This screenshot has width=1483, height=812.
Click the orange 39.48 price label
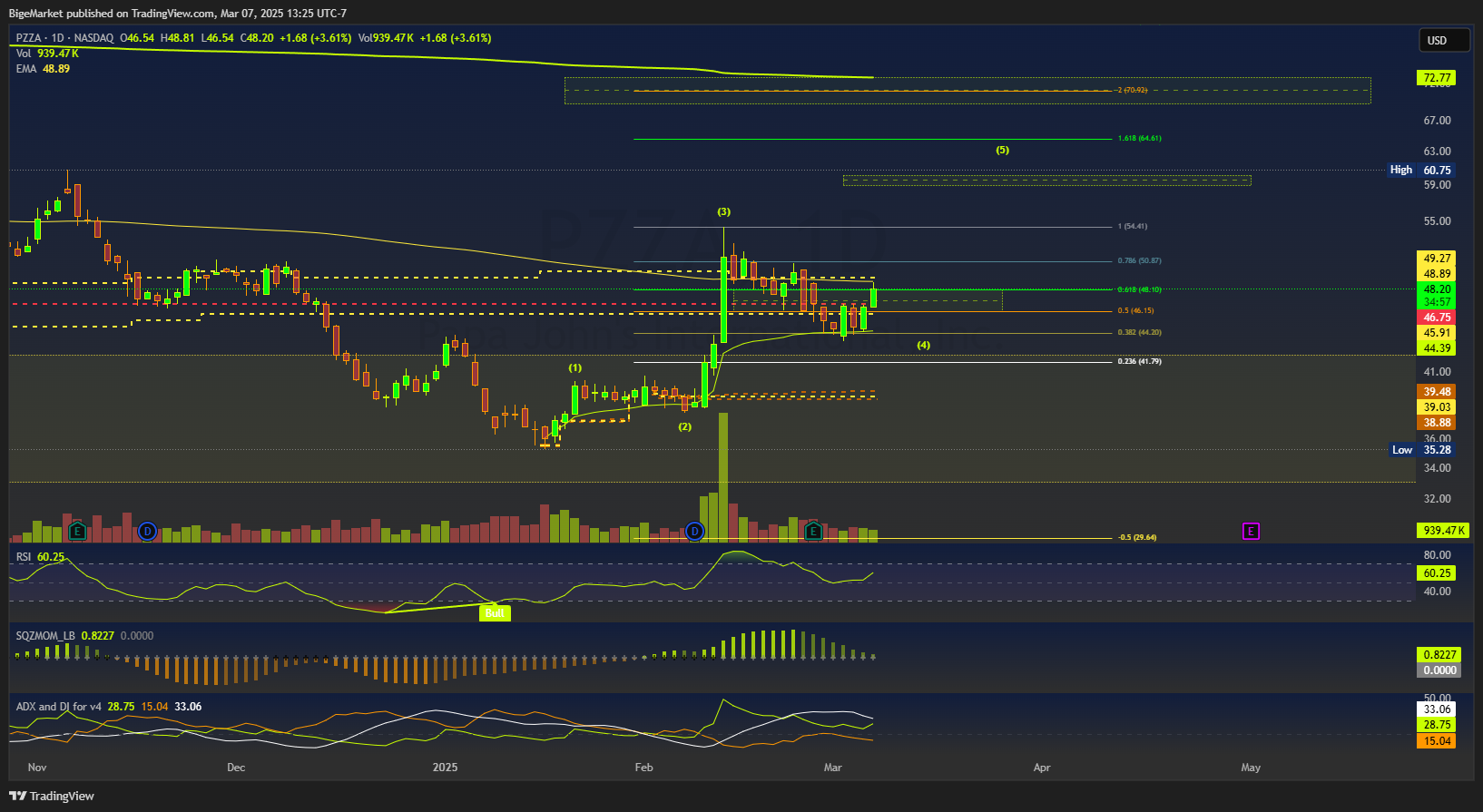(1437, 392)
